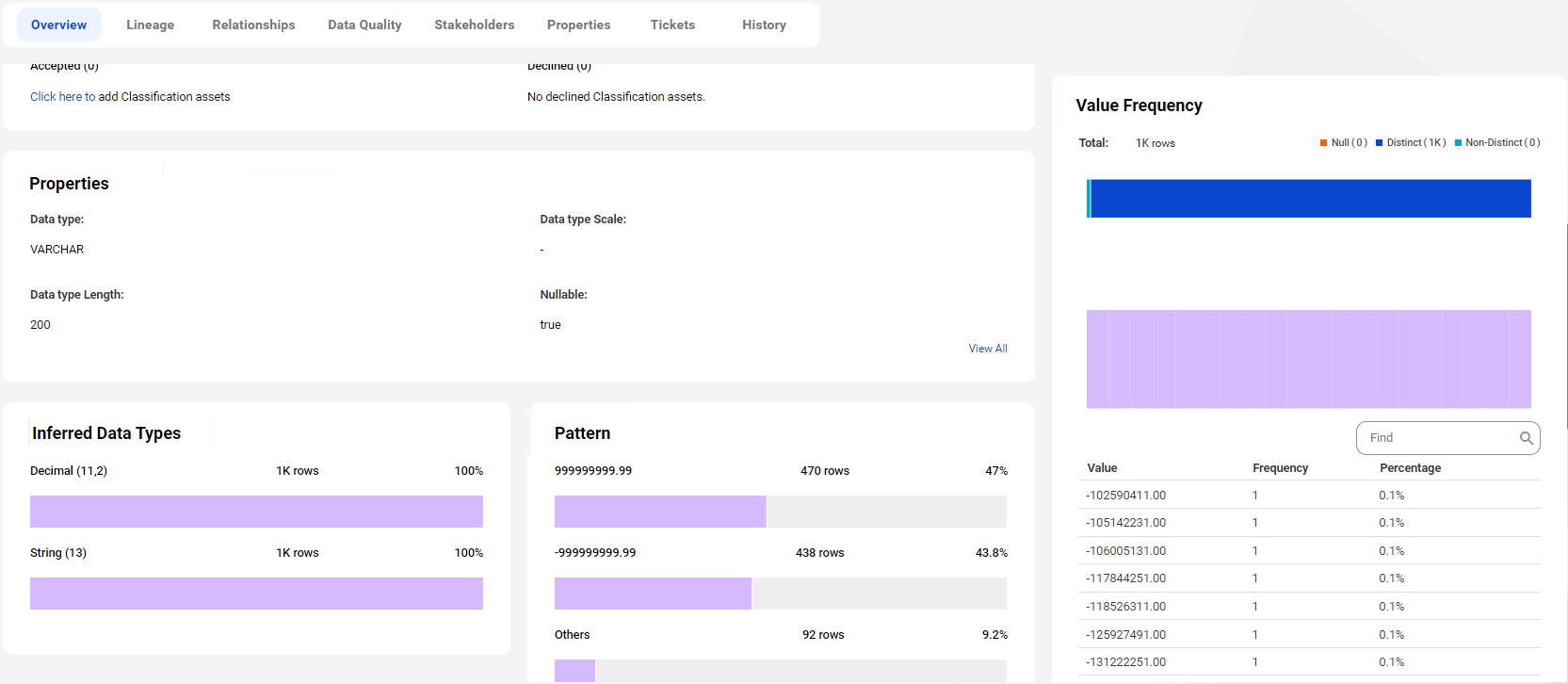Click the 999999999.99 pattern label
The image size is (1568, 684).
point(593,471)
